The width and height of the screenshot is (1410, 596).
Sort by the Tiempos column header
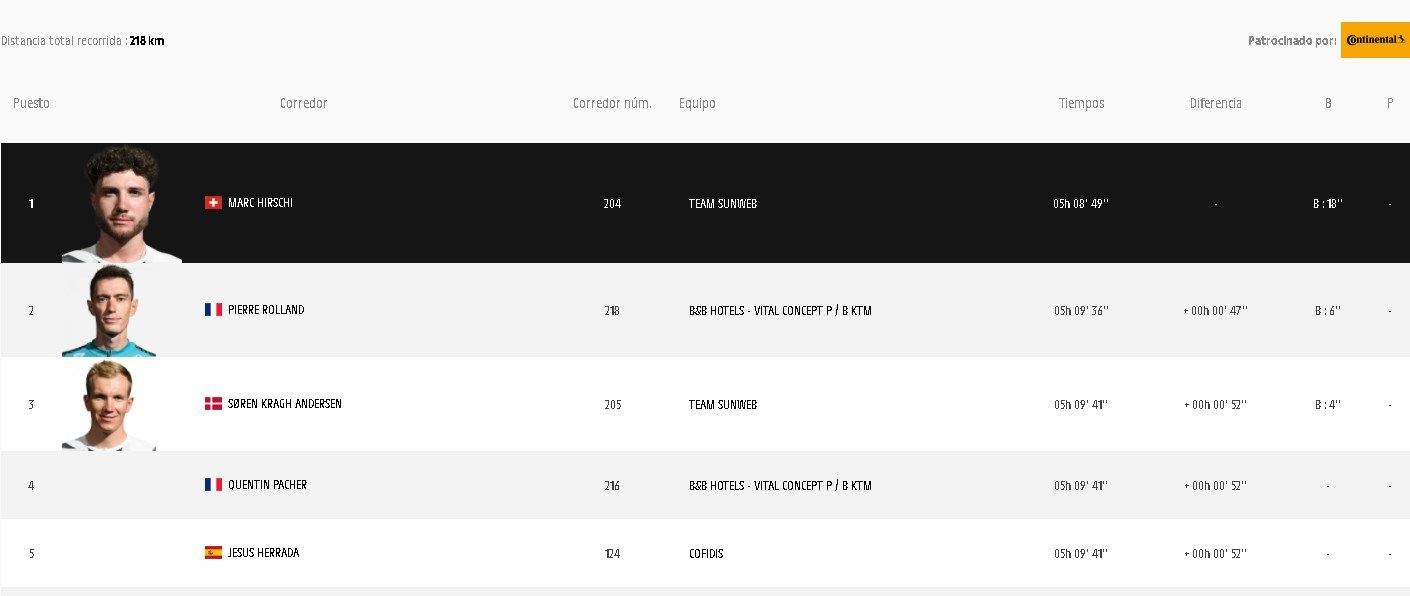coord(1081,104)
